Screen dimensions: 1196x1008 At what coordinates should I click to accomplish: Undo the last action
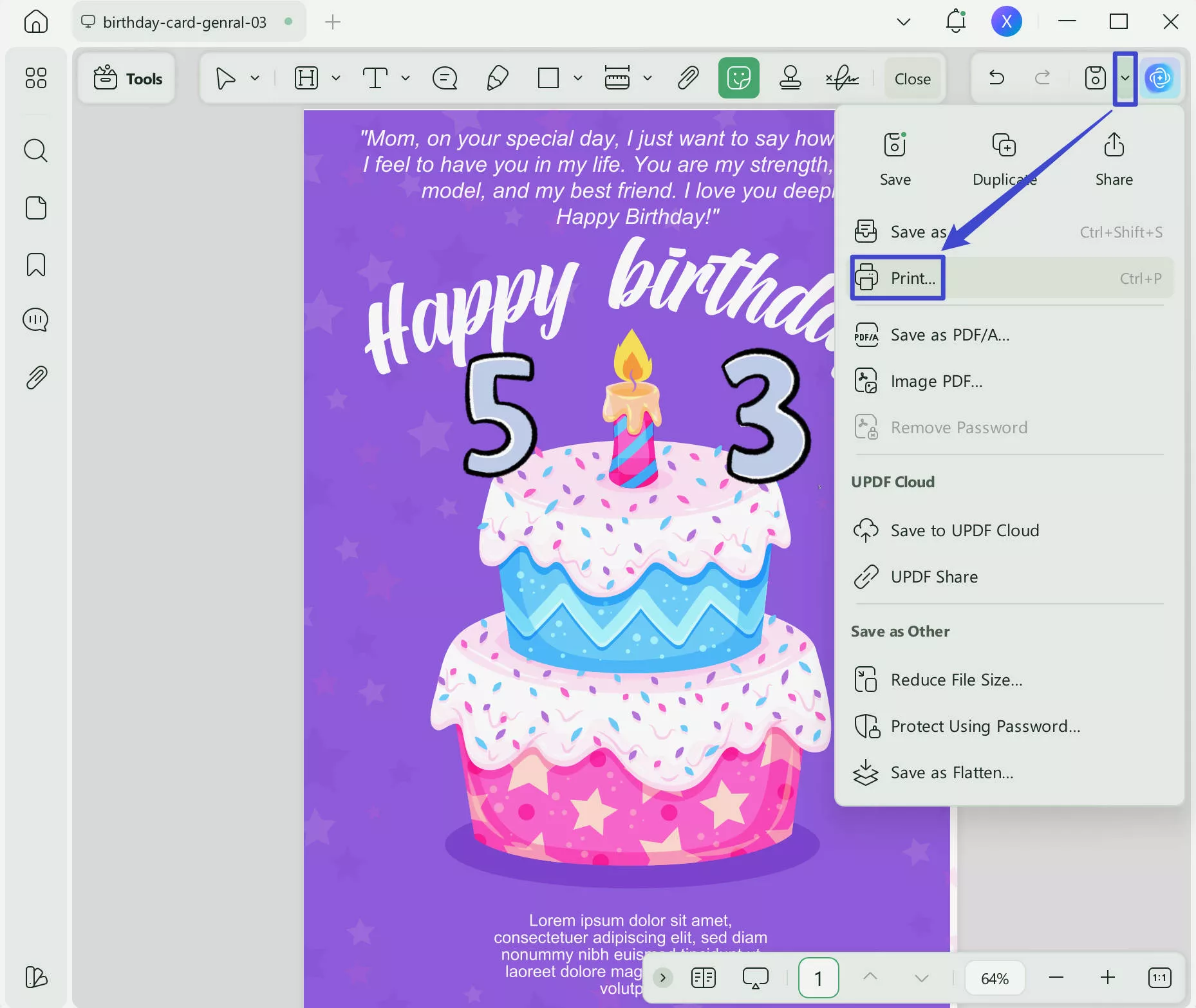996,77
